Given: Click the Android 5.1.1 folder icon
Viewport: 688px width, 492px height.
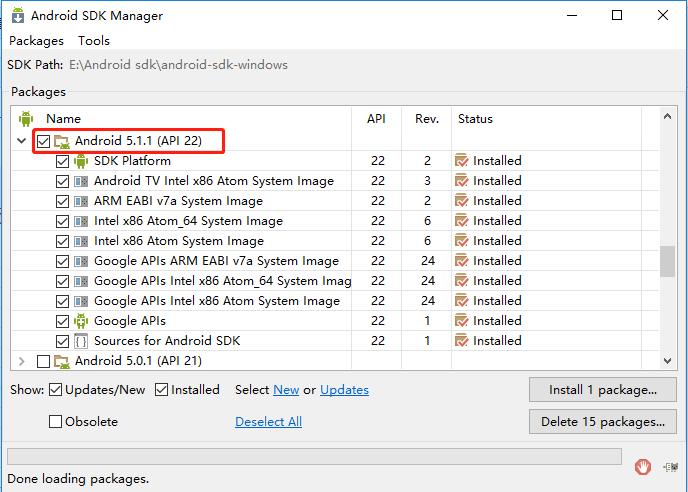Looking at the screenshot, I should 62,141.
